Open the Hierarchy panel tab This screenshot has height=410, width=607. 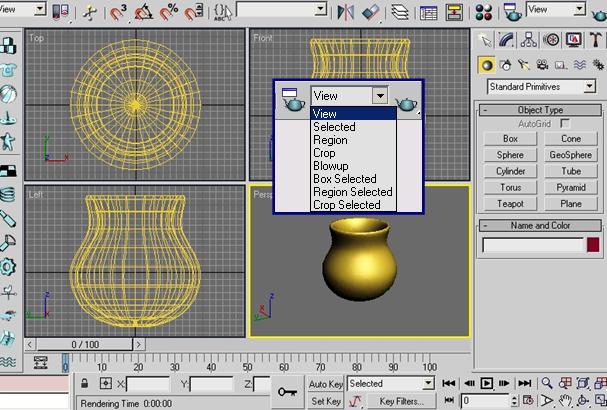coord(529,39)
